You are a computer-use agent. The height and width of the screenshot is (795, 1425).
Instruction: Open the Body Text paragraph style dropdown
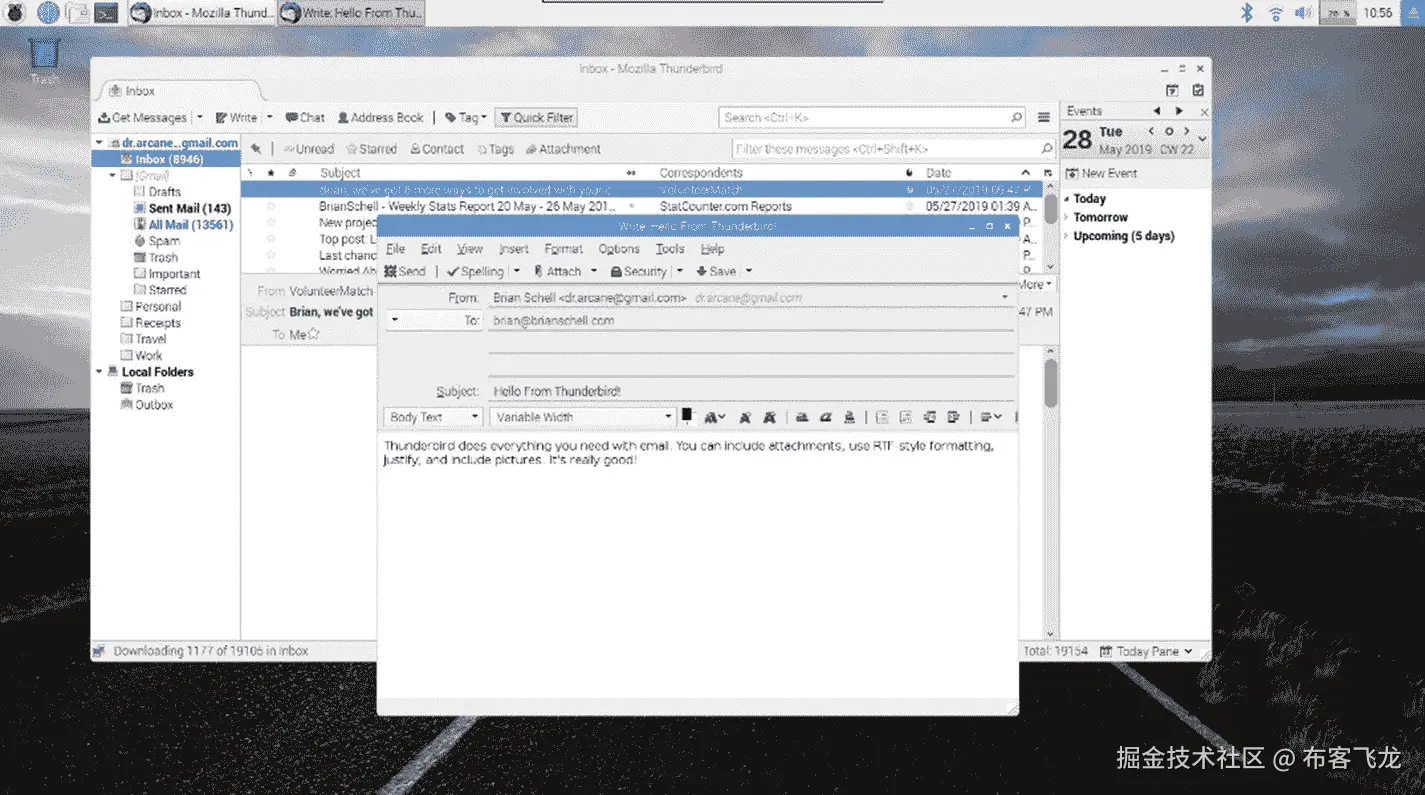[x=433, y=417]
